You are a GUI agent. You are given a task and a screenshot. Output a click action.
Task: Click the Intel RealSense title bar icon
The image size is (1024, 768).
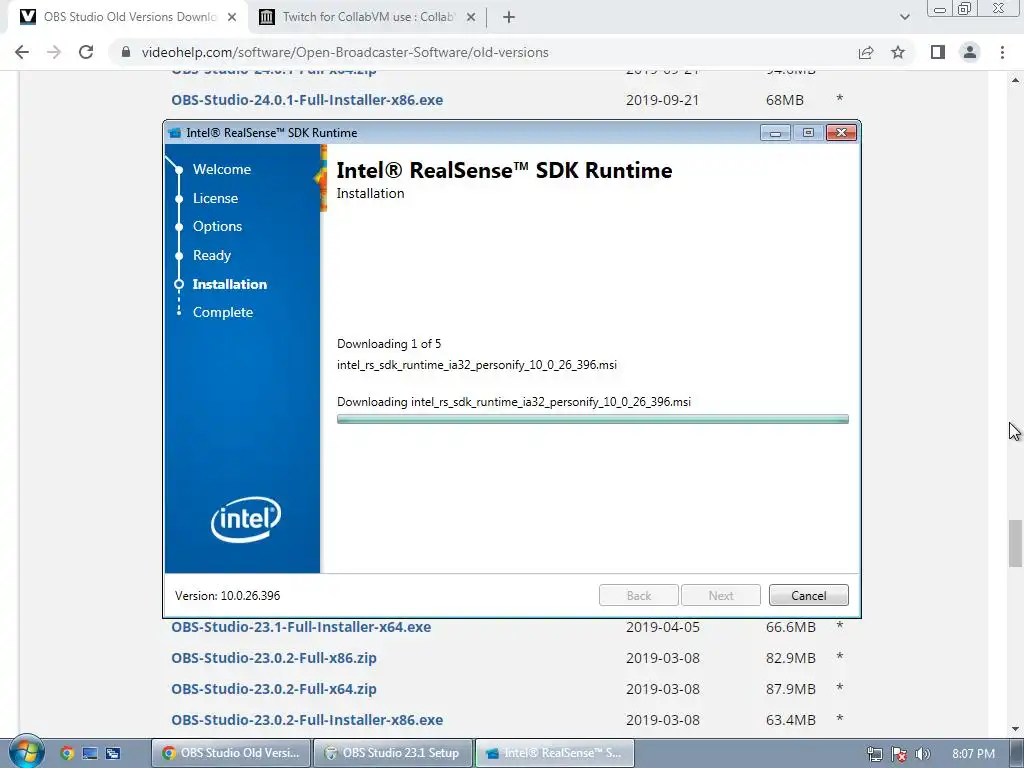(174, 133)
